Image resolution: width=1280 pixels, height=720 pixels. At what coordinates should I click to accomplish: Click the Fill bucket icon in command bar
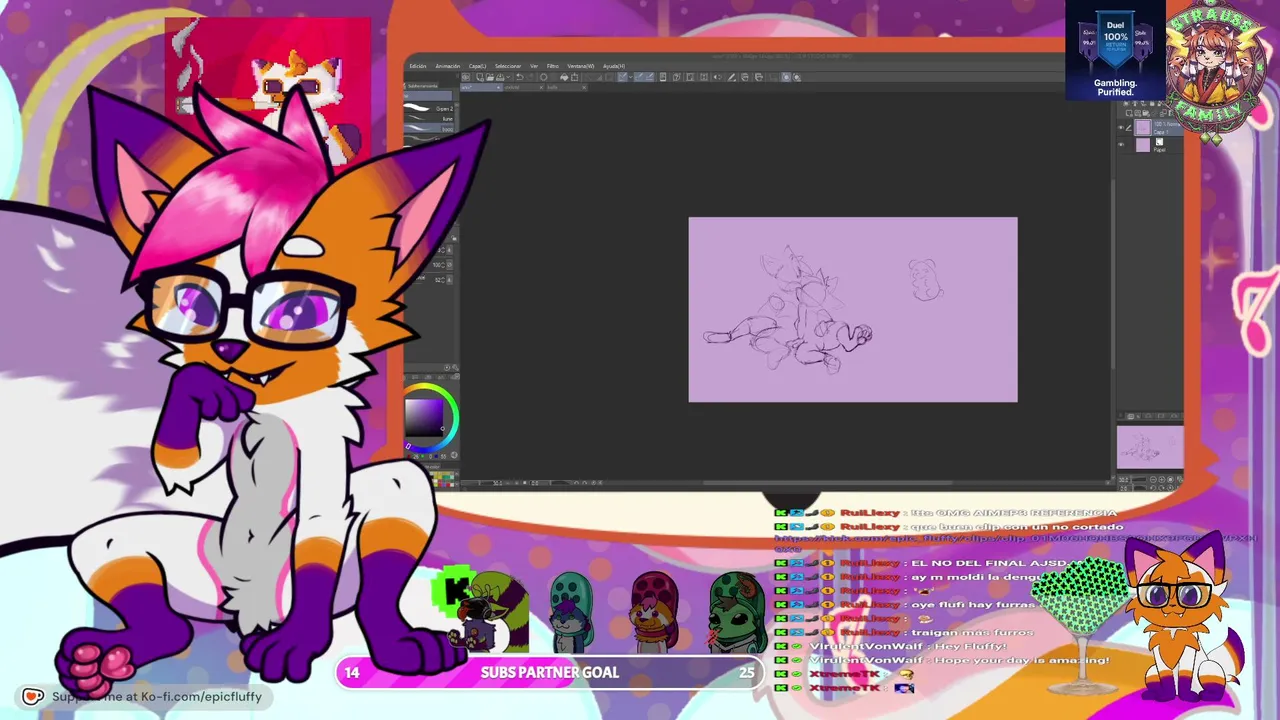[x=564, y=77]
